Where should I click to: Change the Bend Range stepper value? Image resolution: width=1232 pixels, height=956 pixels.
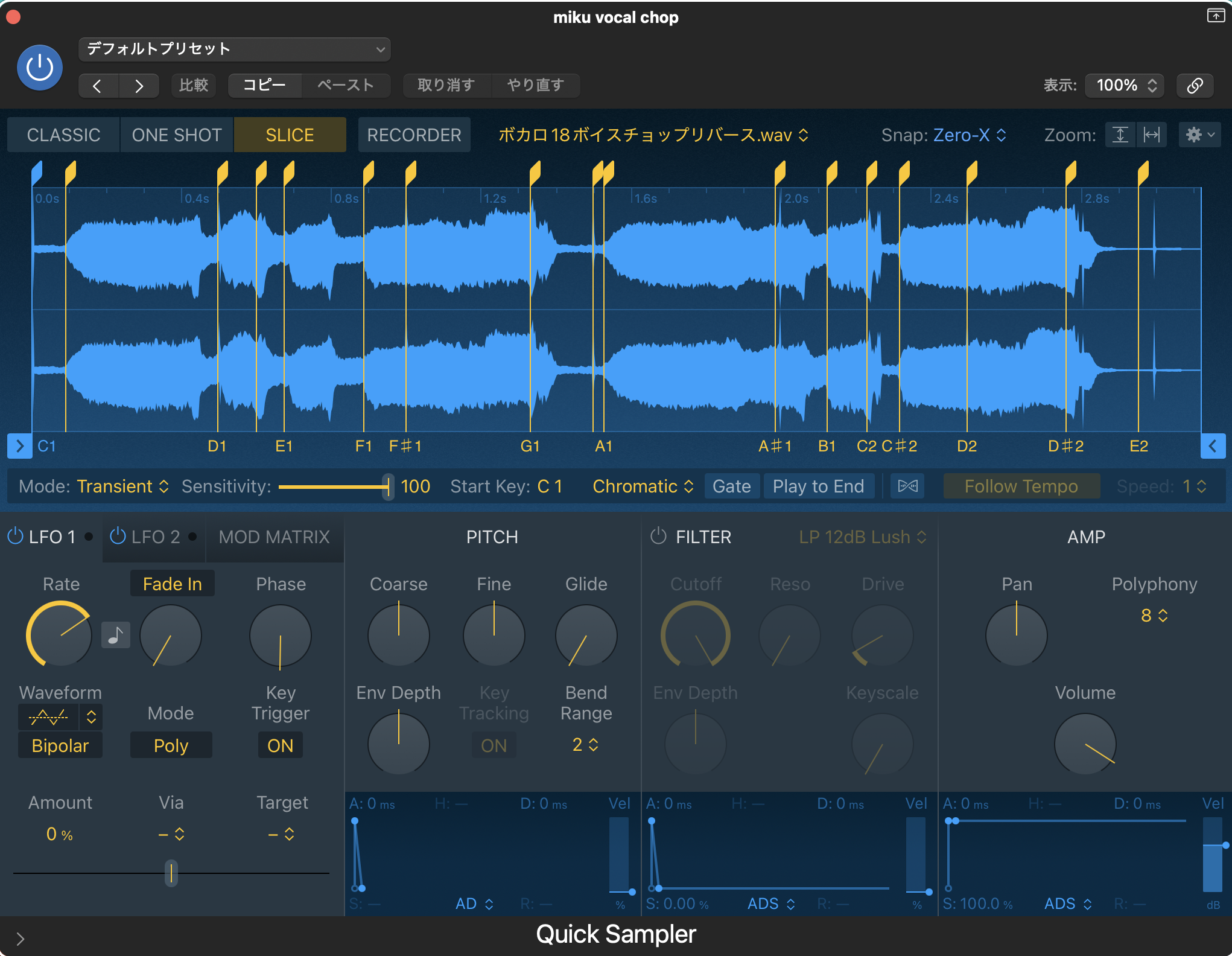point(585,745)
